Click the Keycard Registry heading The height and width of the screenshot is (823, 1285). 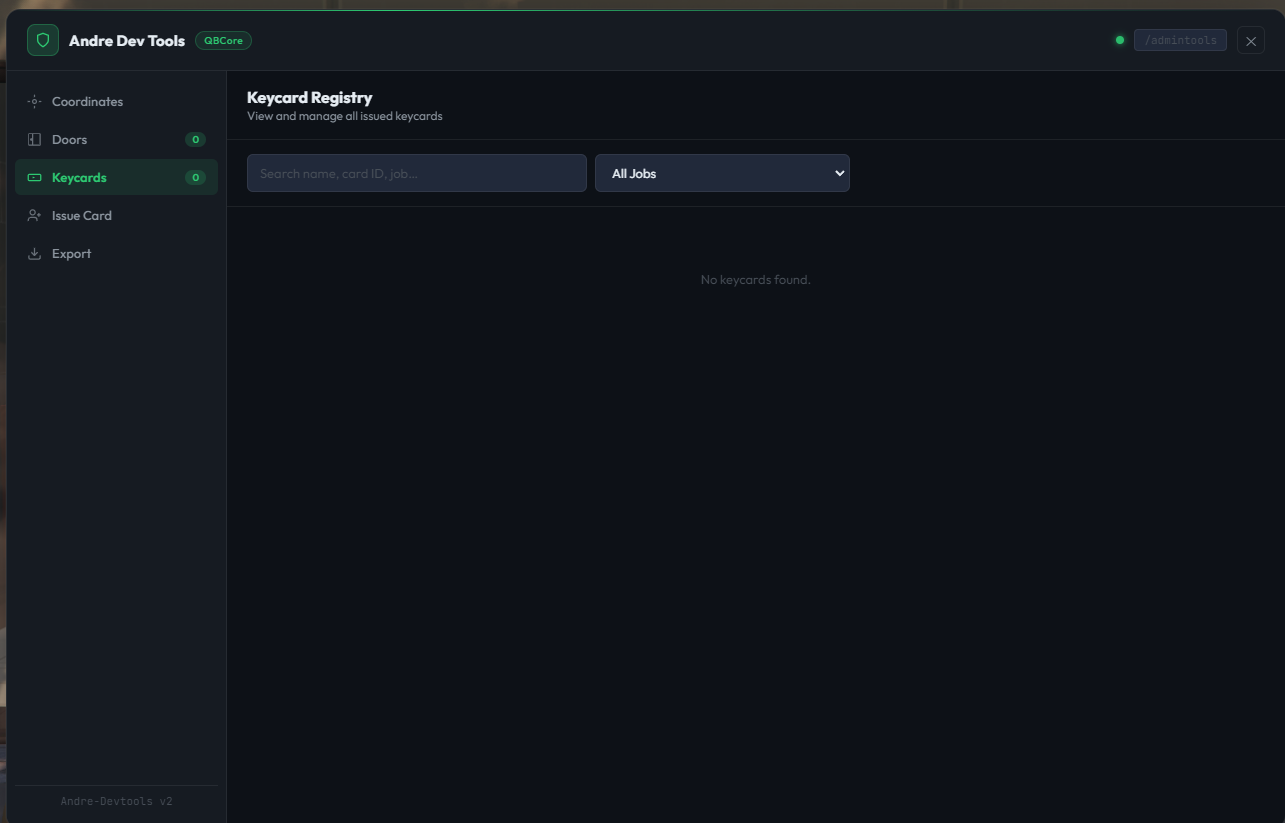point(309,97)
